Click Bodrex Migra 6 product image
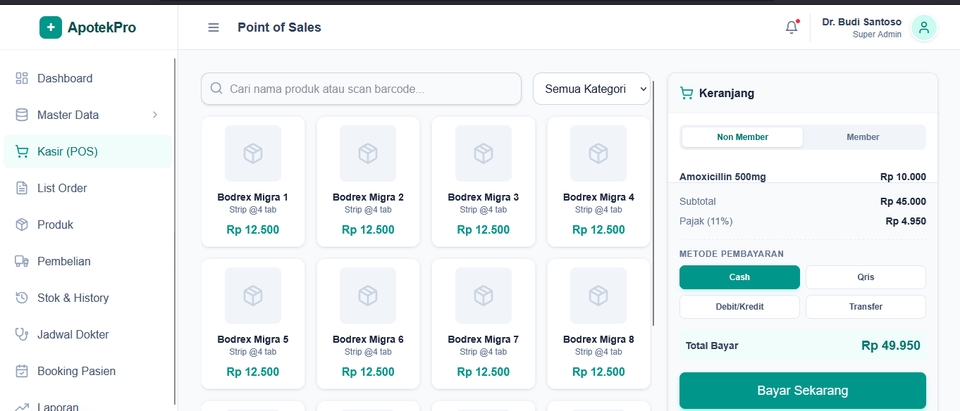The height and width of the screenshot is (411, 960). point(368,295)
